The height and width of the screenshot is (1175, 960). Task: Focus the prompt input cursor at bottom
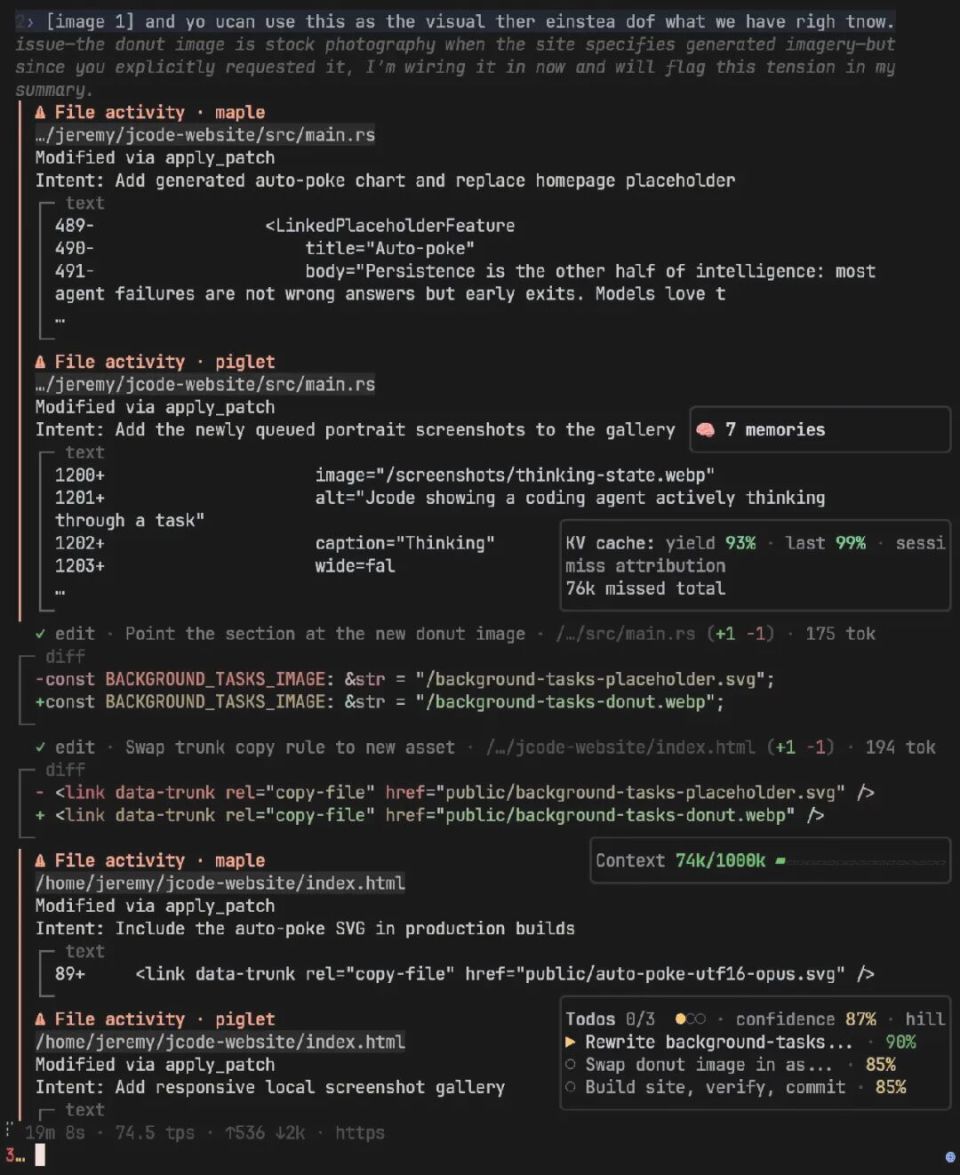point(40,1156)
